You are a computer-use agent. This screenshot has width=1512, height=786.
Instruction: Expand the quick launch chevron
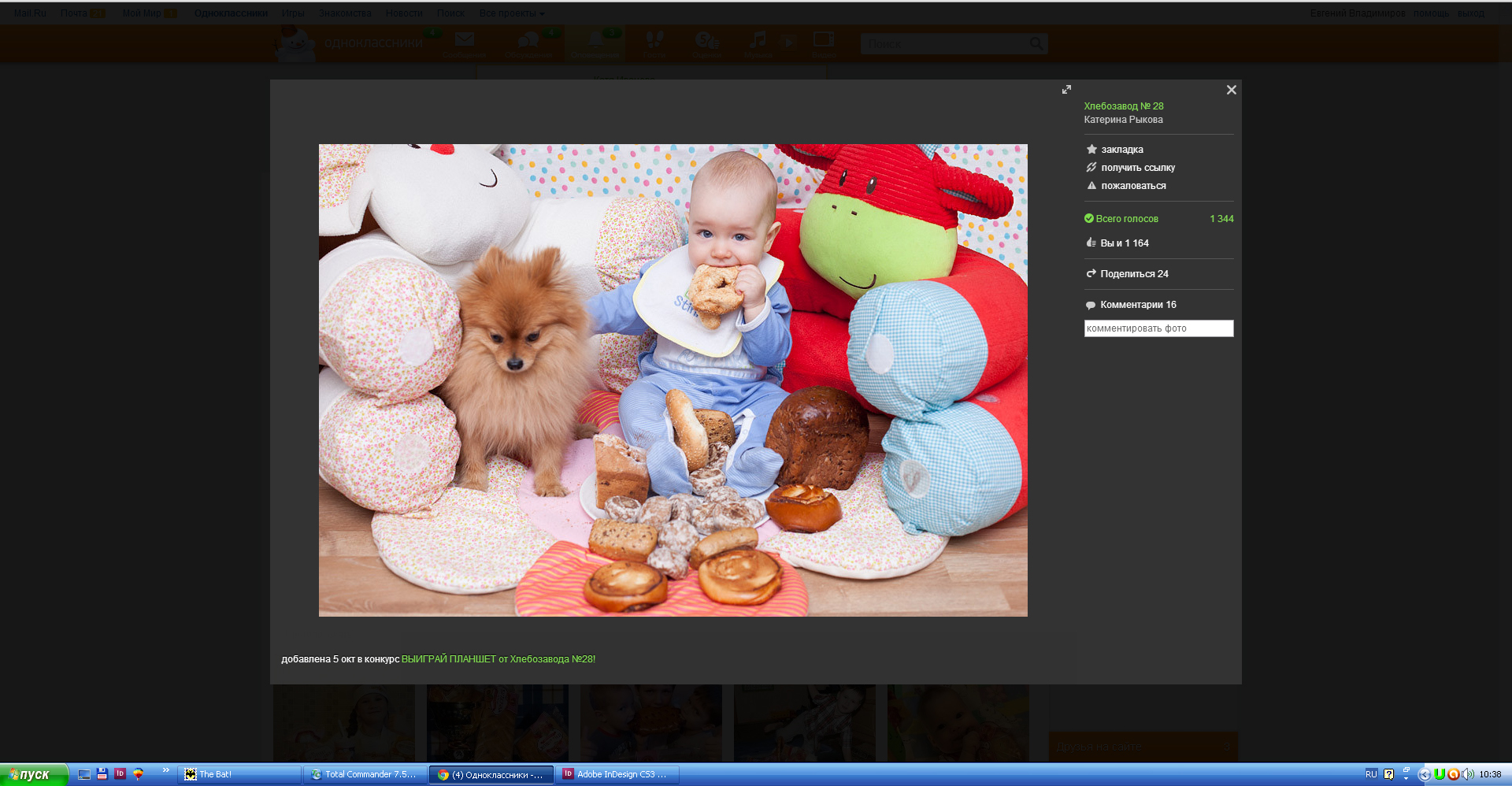click(165, 770)
